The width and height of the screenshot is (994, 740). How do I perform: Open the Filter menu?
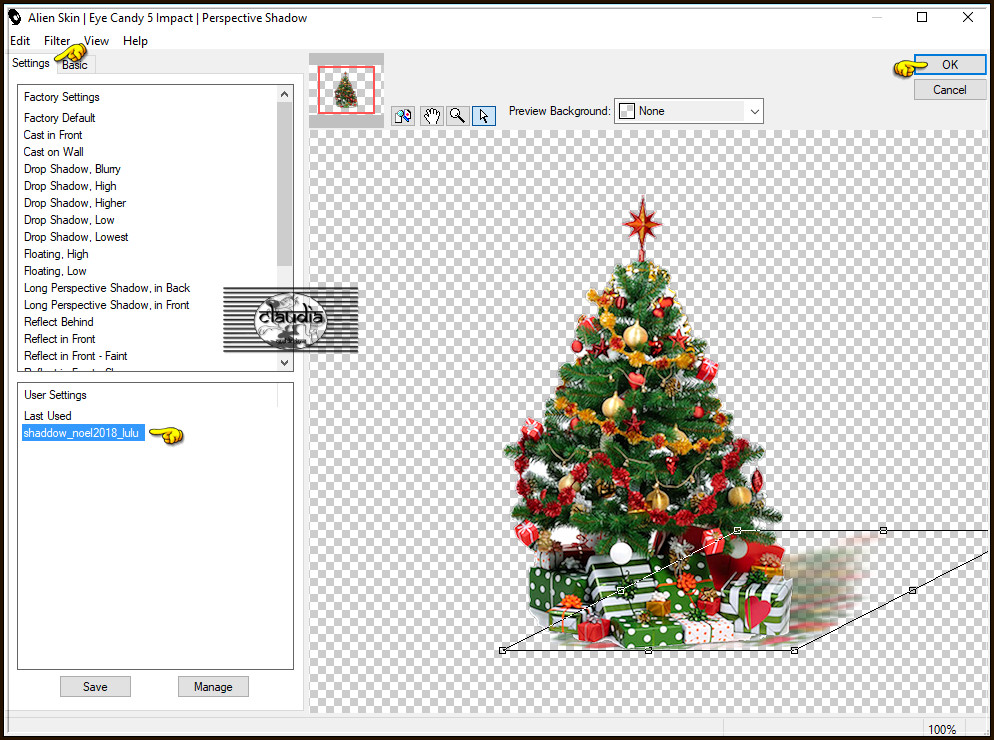[x=56, y=41]
